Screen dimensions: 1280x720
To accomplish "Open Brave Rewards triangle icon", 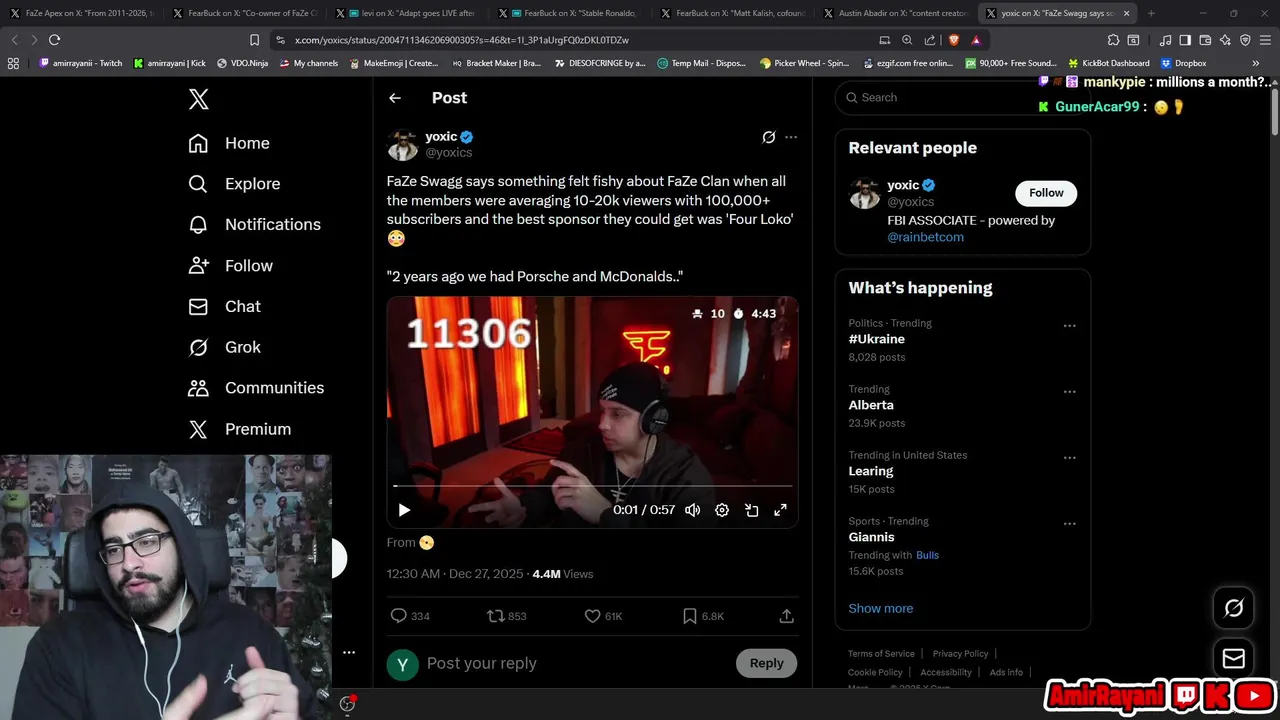I will 976,40.
